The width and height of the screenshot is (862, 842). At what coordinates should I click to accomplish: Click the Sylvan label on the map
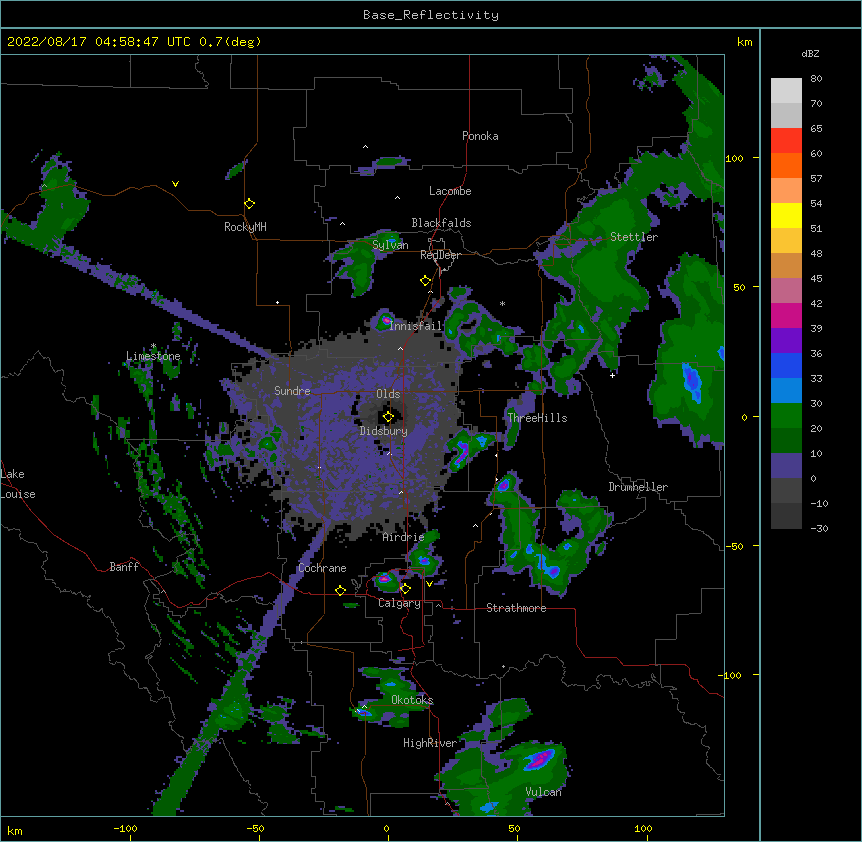coord(390,245)
